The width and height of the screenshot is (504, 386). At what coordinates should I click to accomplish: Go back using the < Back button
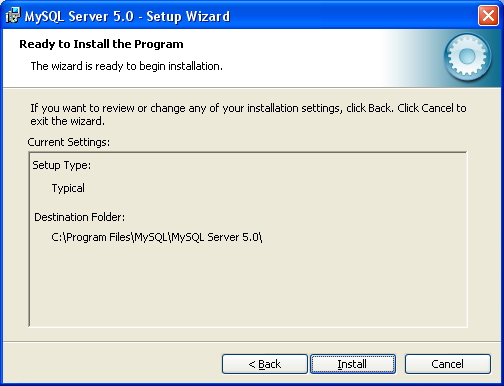265,364
